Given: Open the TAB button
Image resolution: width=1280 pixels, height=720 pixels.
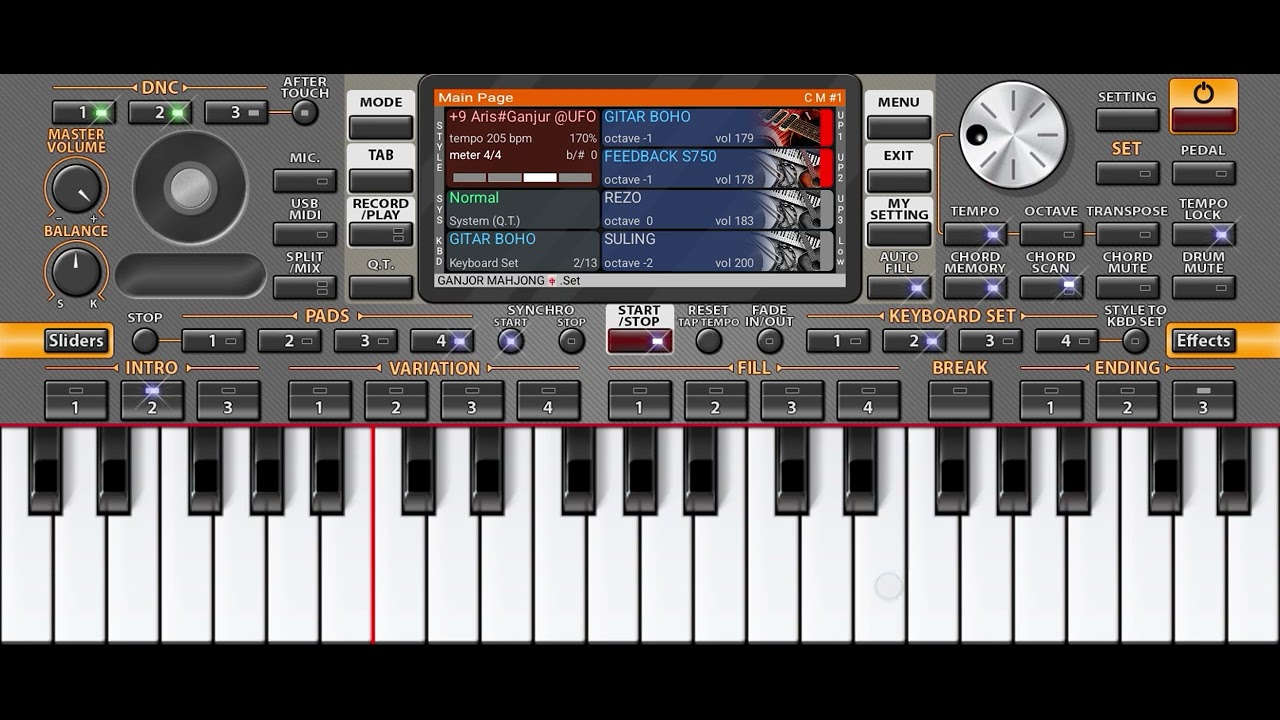Looking at the screenshot, I should click(x=381, y=181).
